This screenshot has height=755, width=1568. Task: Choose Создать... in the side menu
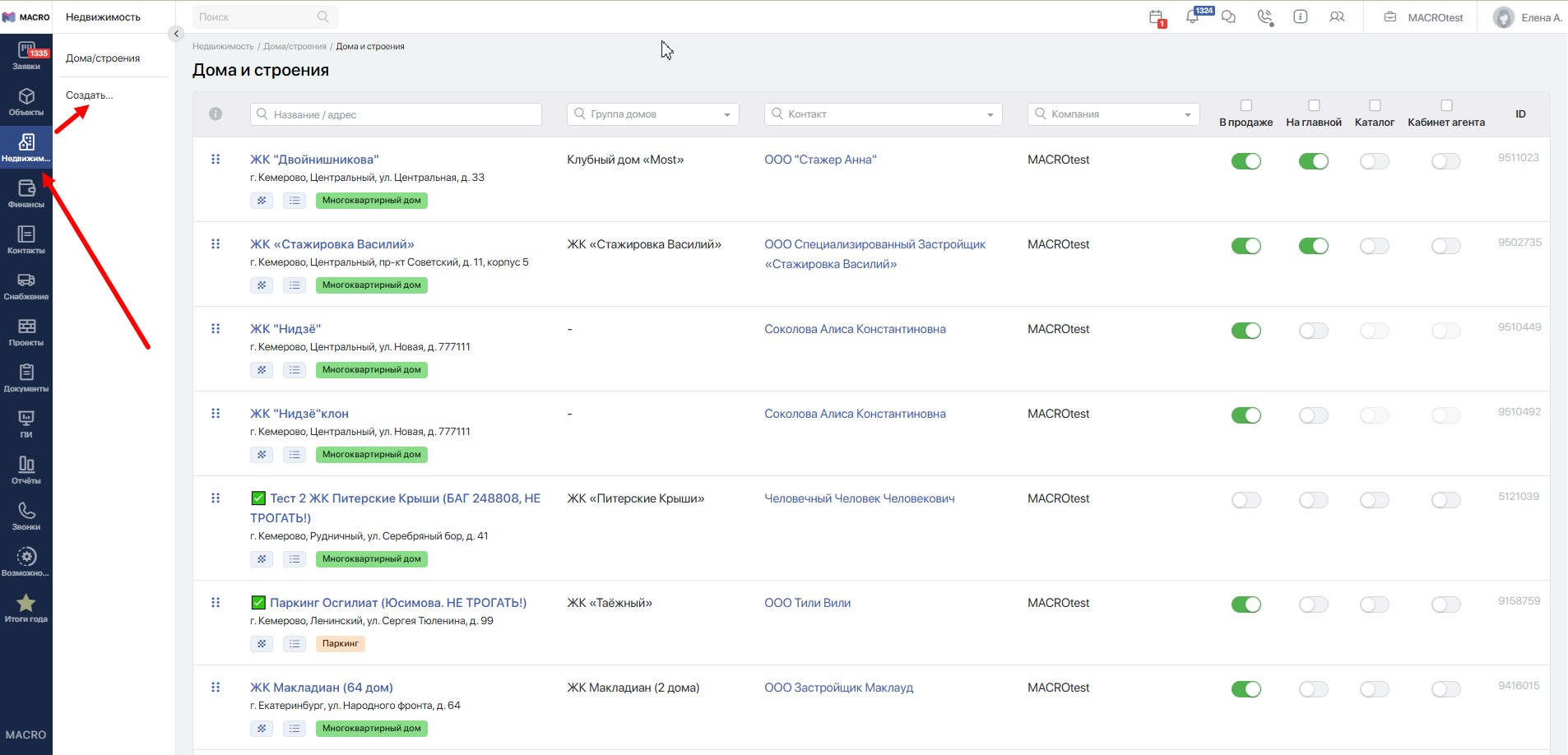coord(90,95)
